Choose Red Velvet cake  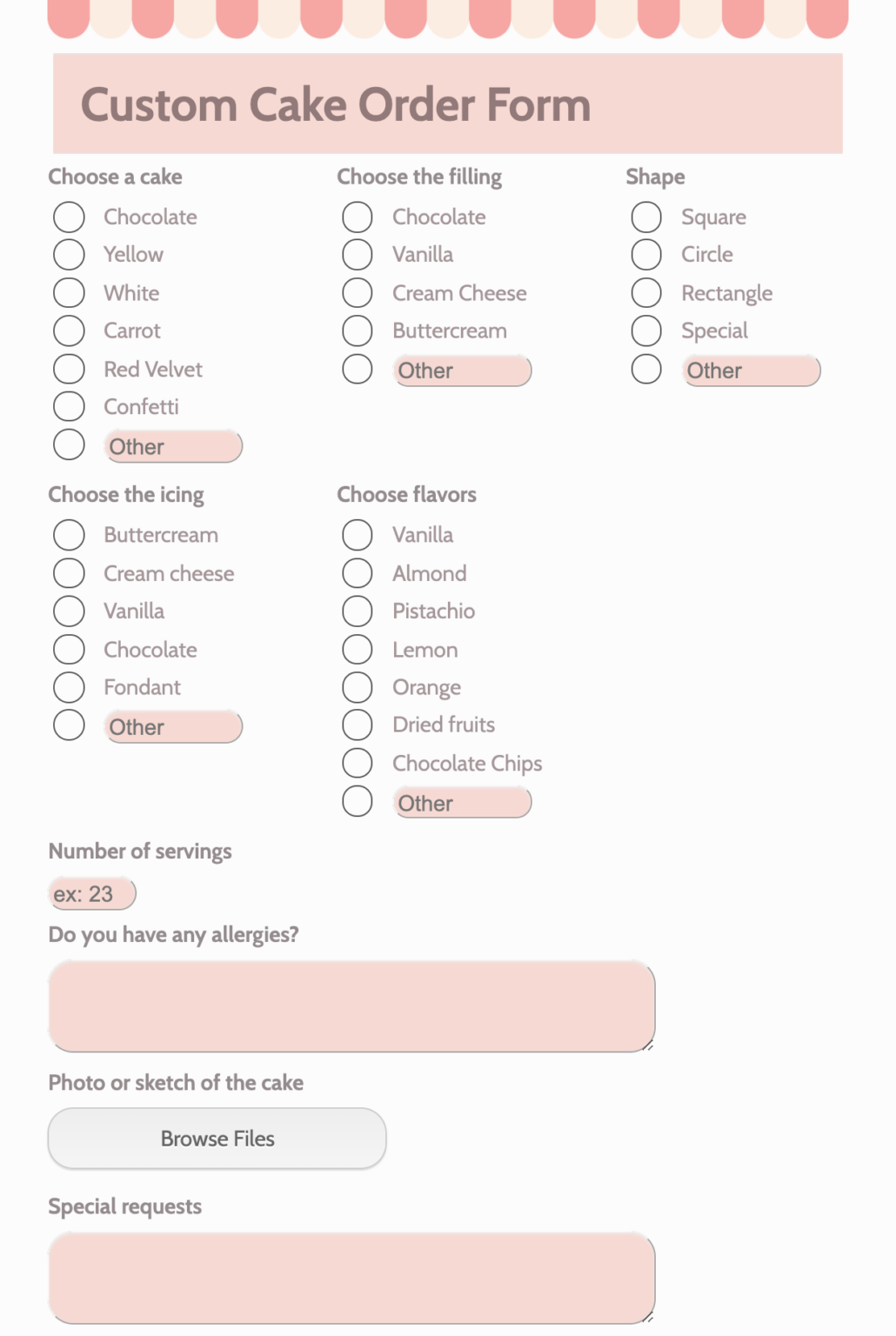pyautogui.click(x=69, y=369)
